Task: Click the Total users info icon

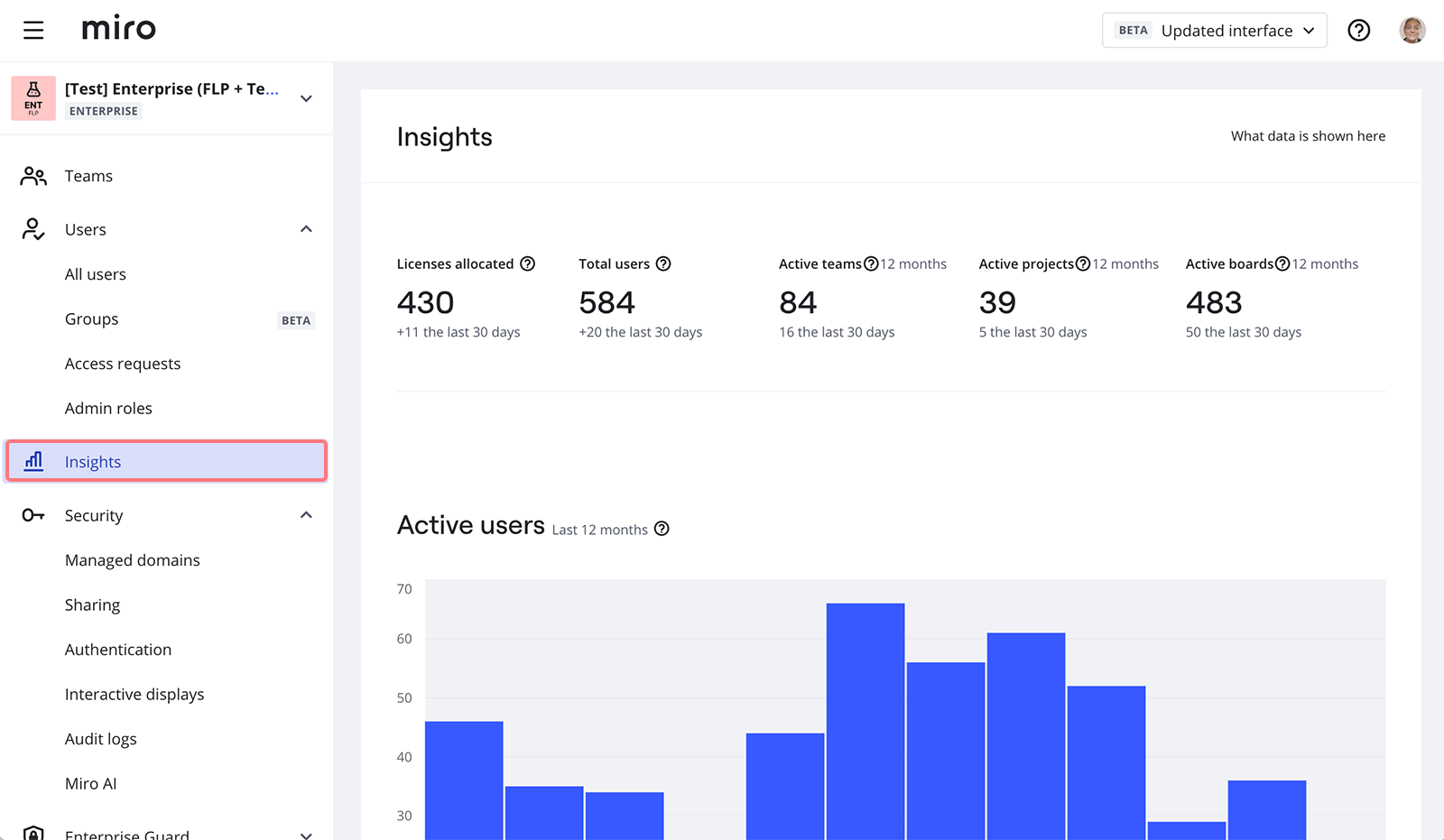Action: tap(663, 263)
